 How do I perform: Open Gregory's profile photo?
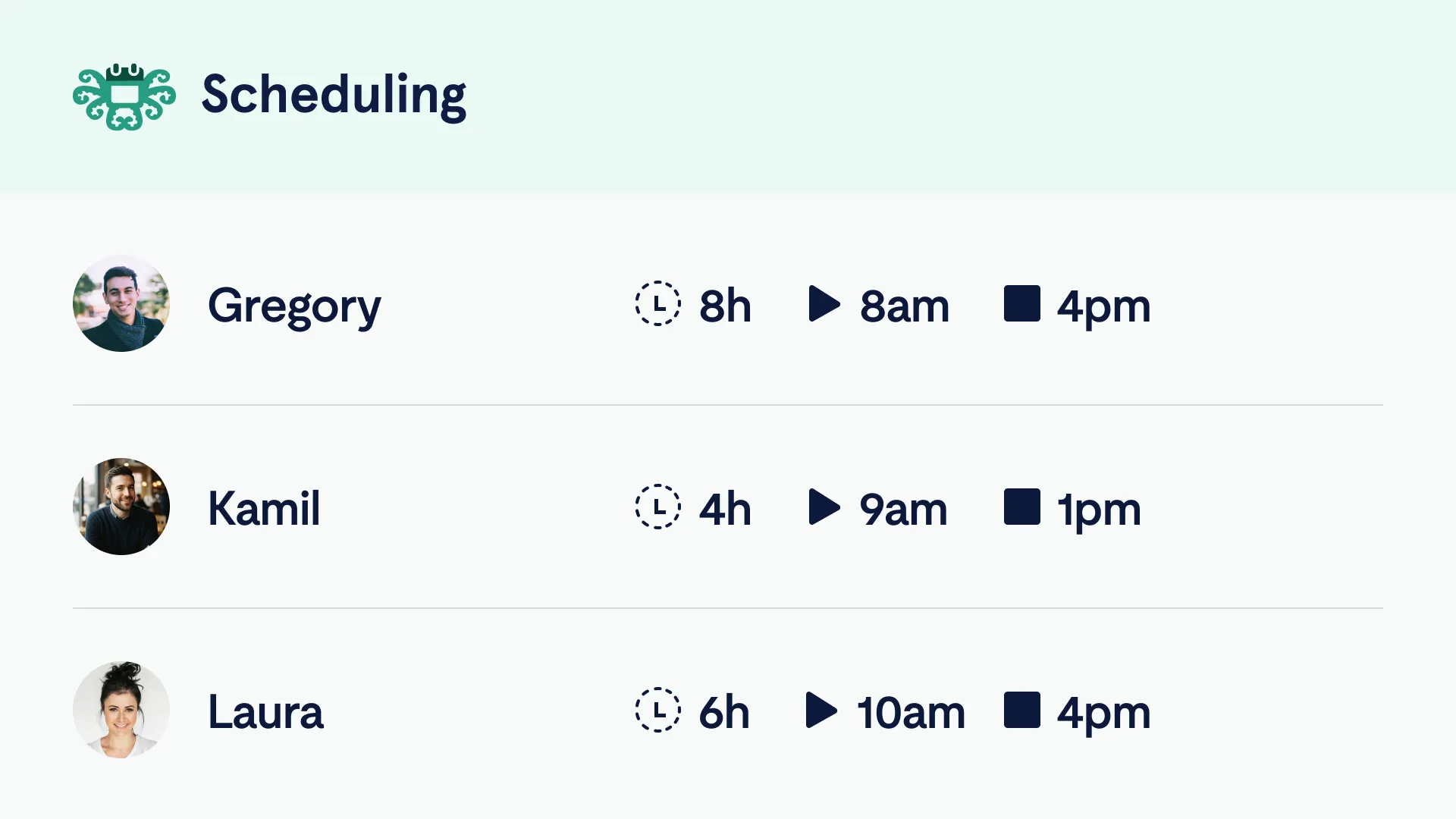pos(121,303)
